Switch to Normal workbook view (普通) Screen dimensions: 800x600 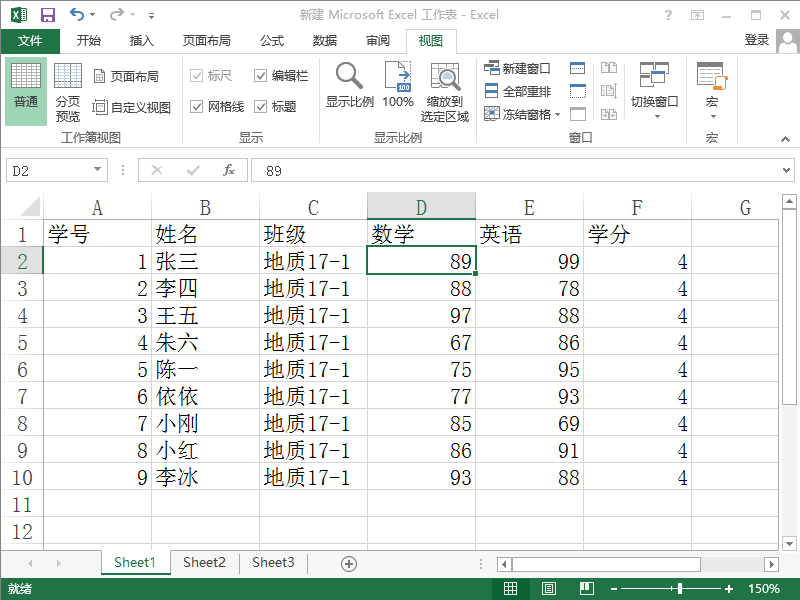[26, 91]
